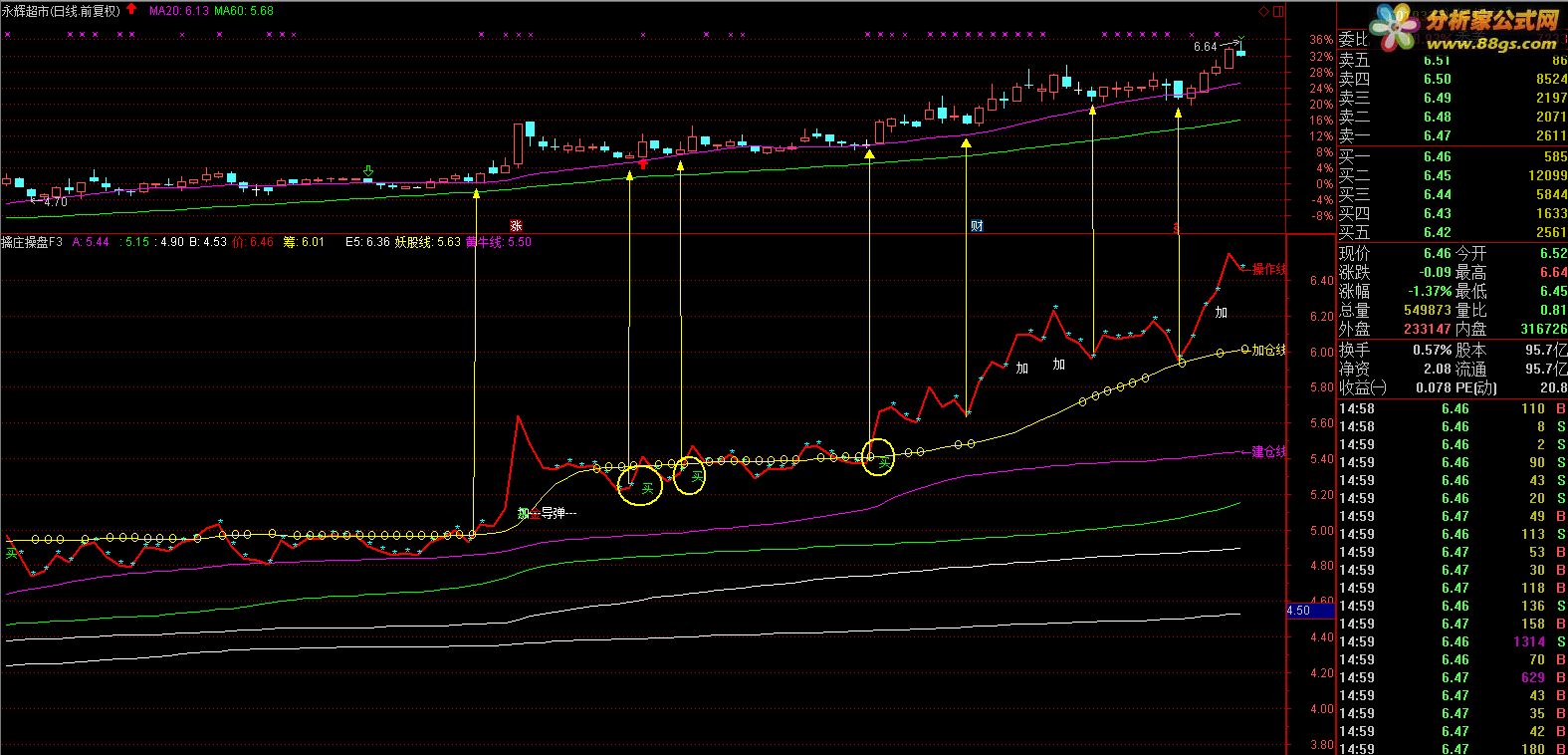Select the 买二 6.45 order row
This screenshot has height=755, width=1568.
[1453, 175]
